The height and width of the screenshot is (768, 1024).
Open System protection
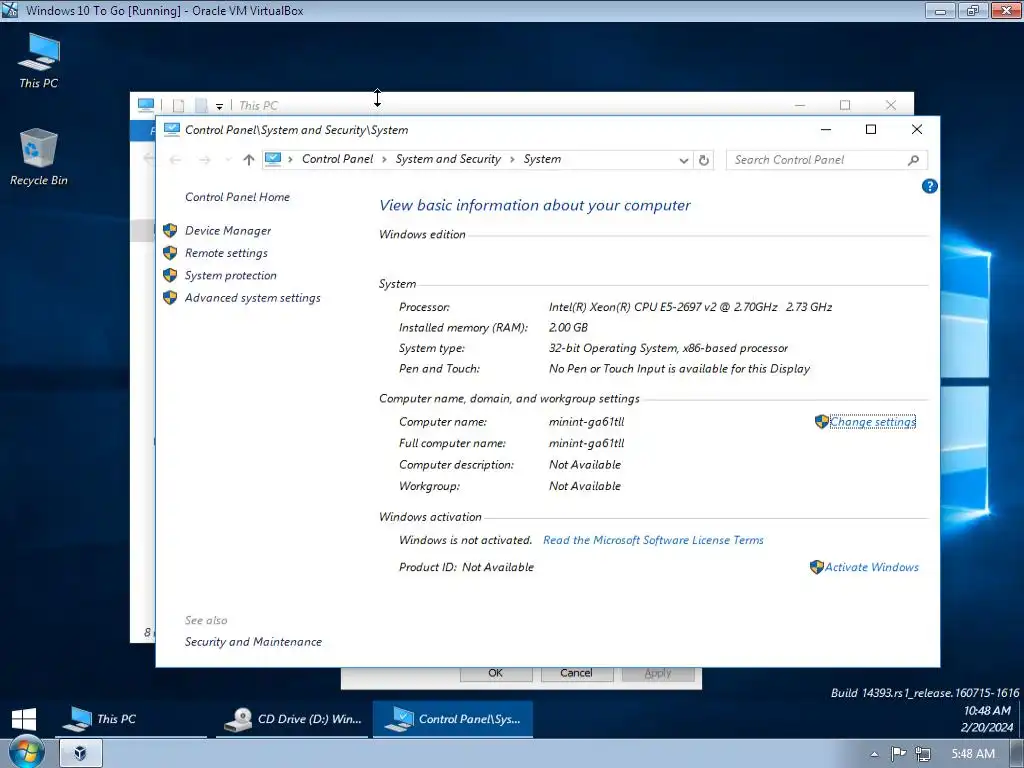point(231,276)
